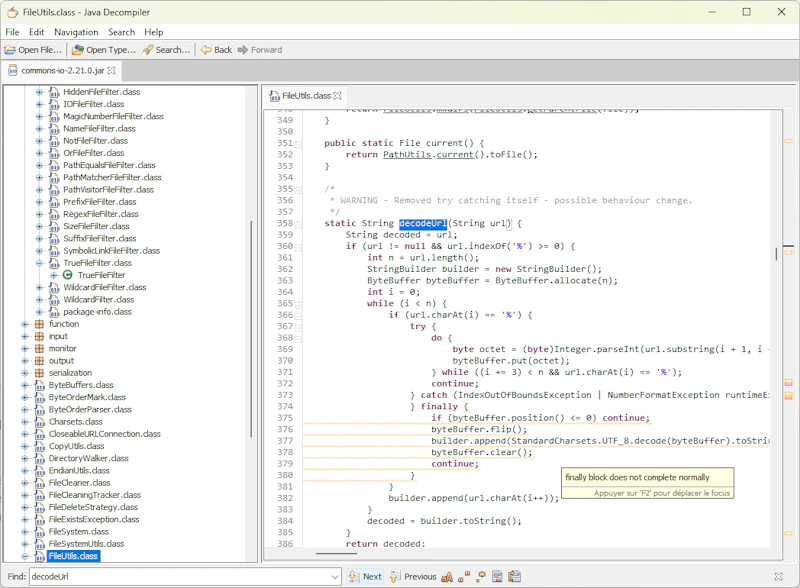
Task: Find next occurrence with Next button
Action: click(x=365, y=577)
